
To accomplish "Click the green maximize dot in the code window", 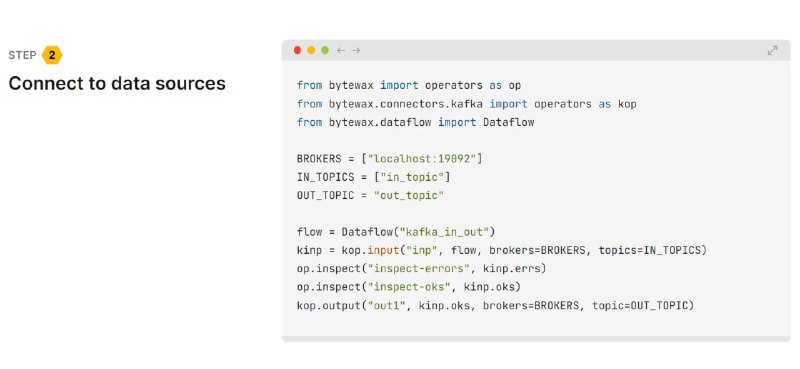I will pos(325,50).
